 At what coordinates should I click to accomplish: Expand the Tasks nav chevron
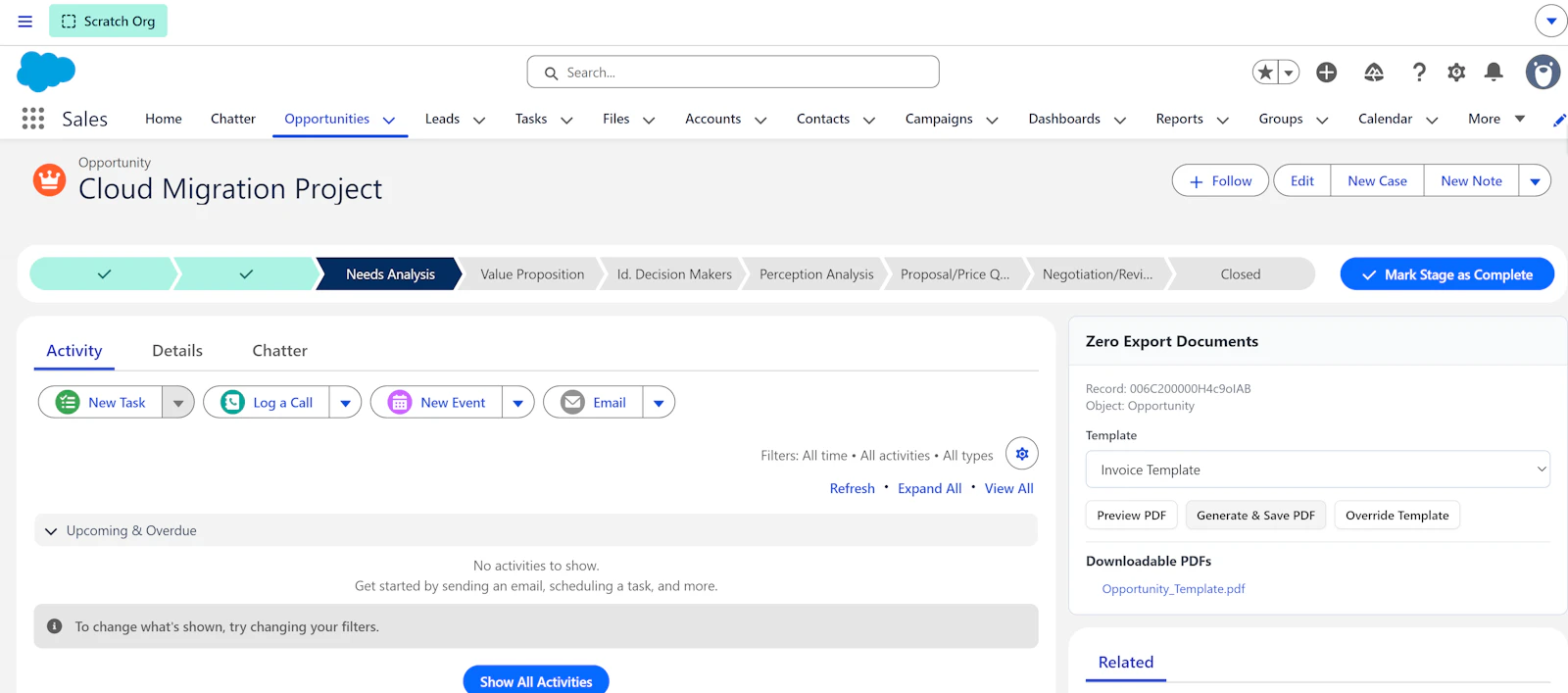click(566, 120)
